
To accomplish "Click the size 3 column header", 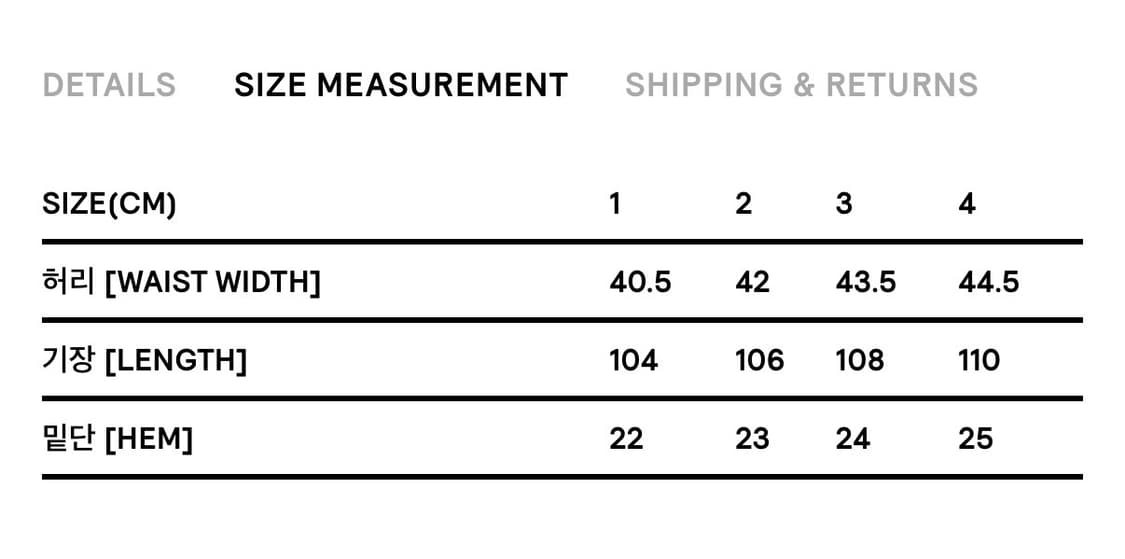I will pyautogui.click(x=844, y=204).
